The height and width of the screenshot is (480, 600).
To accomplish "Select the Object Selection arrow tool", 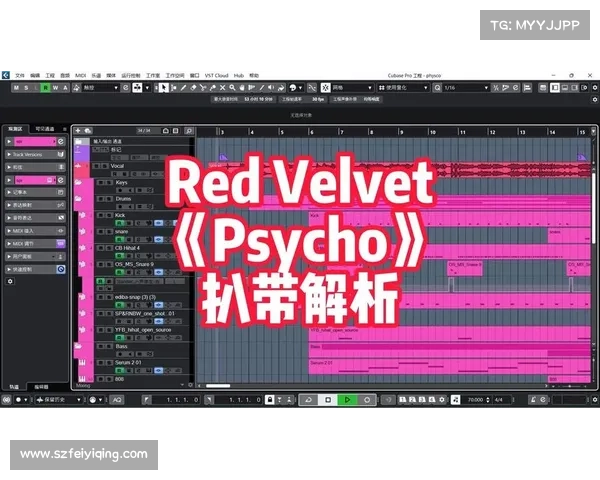I will point(163,88).
